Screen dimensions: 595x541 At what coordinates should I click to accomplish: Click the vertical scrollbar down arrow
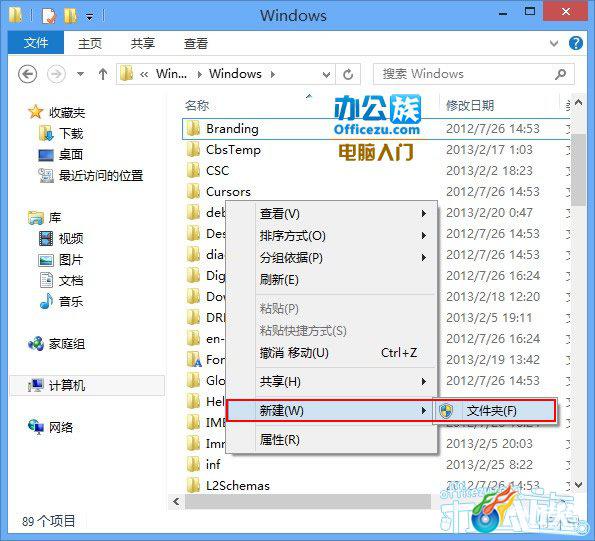coord(578,485)
